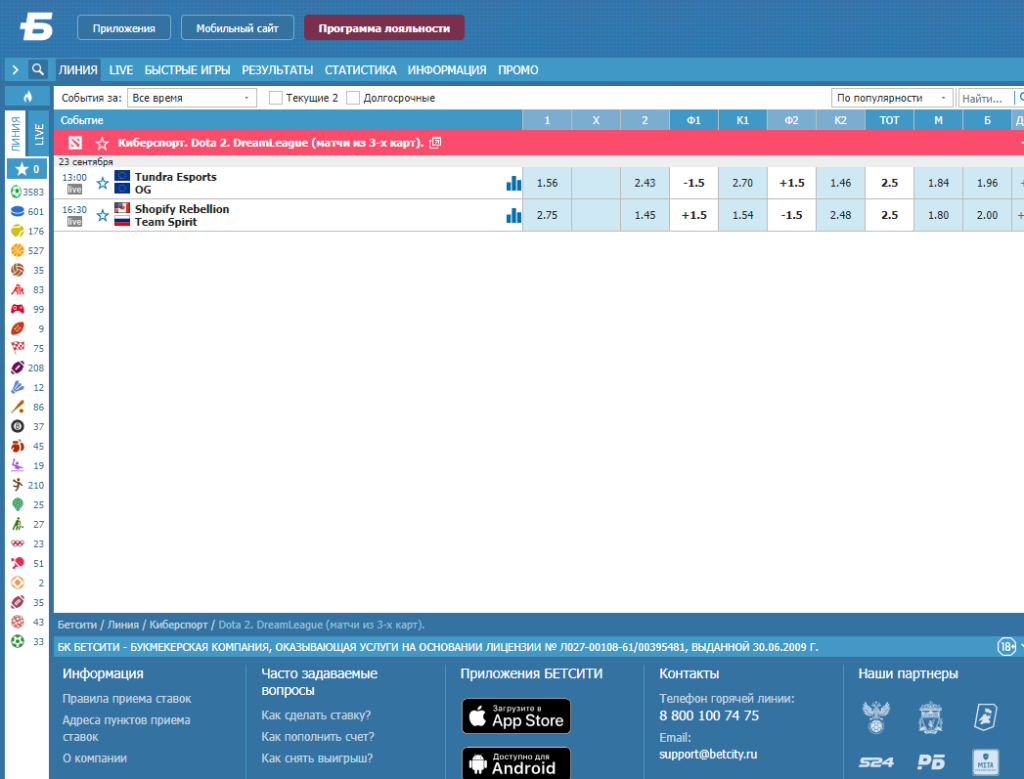Select total over odds 2.00

coord(987,215)
